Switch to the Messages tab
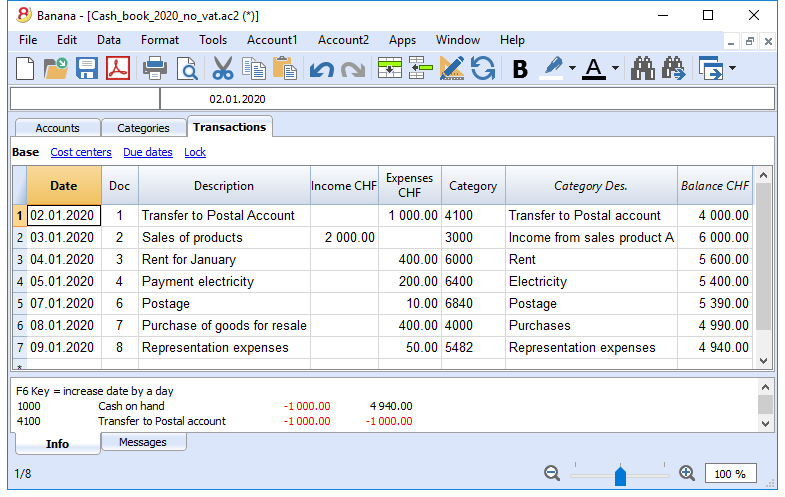The image size is (785, 497). [143, 442]
